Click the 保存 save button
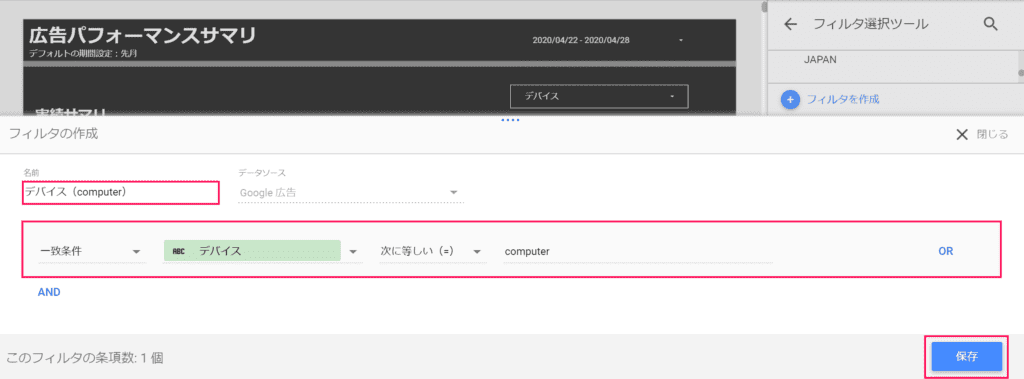Image resolution: width=1024 pixels, height=379 pixels. coord(967,357)
